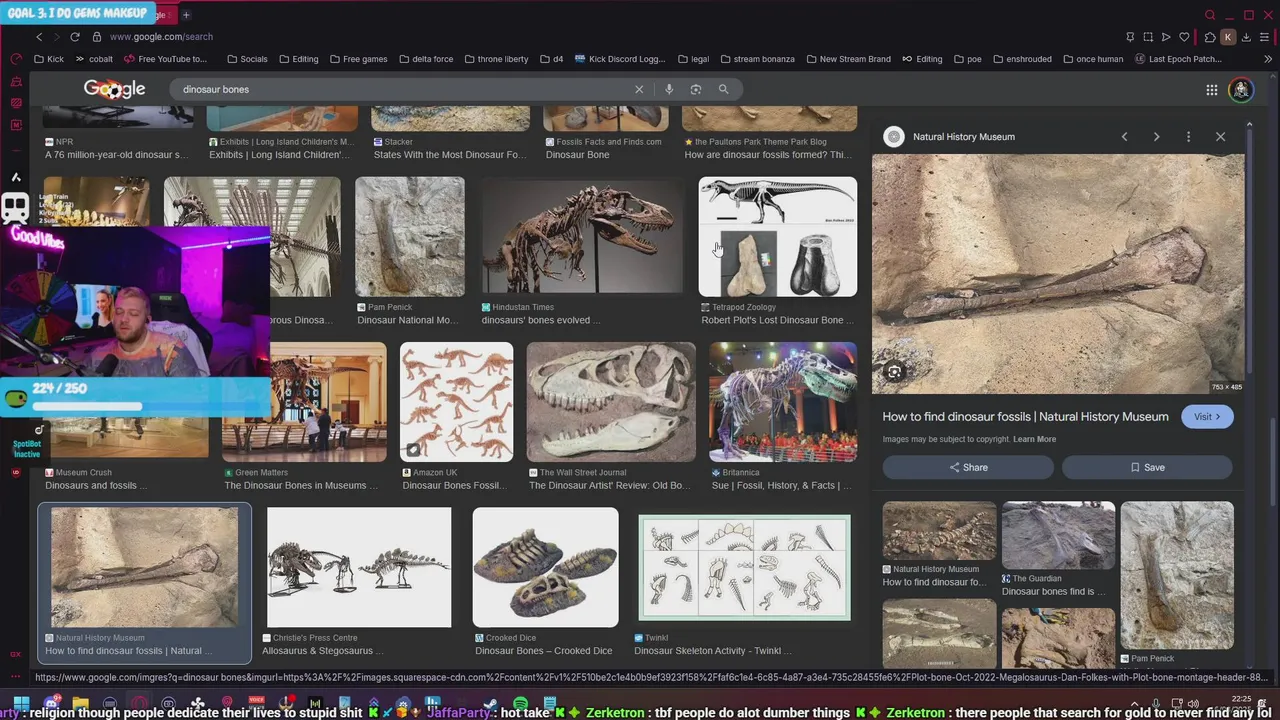Open Twinkl Dinosaur Skeleton Activity thumbnail

[745, 567]
